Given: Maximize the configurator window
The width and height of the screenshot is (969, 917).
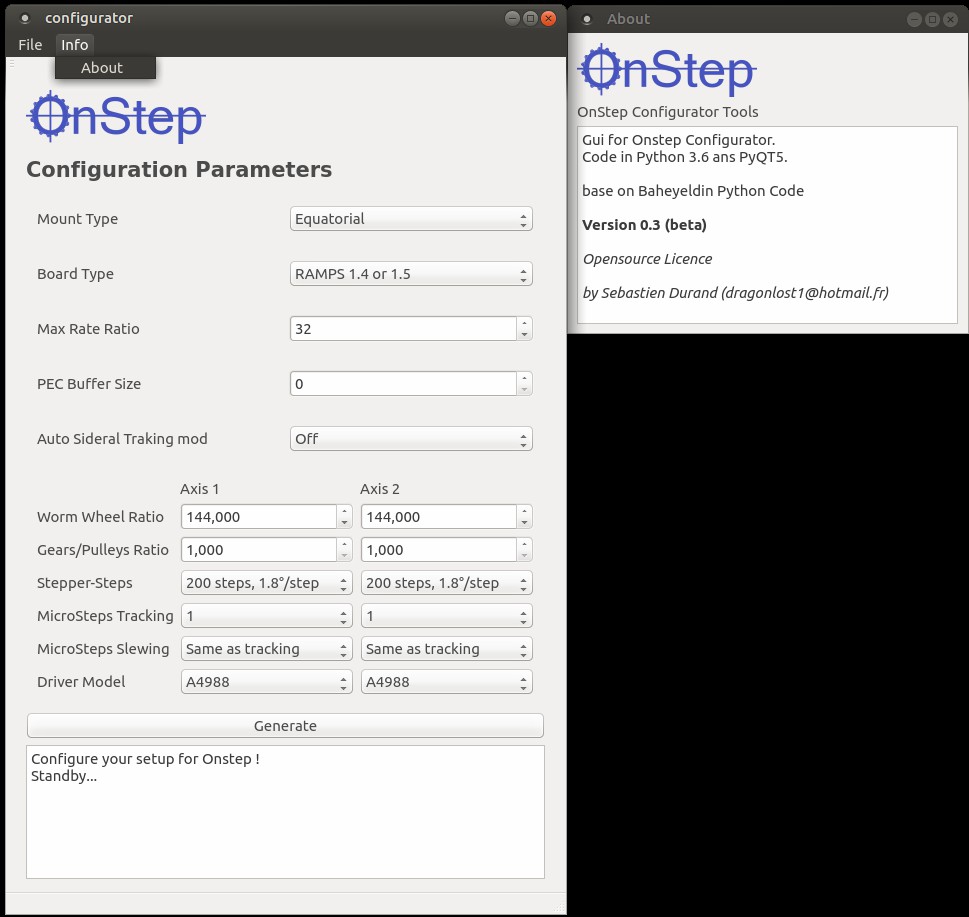Looking at the screenshot, I should [x=530, y=19].
